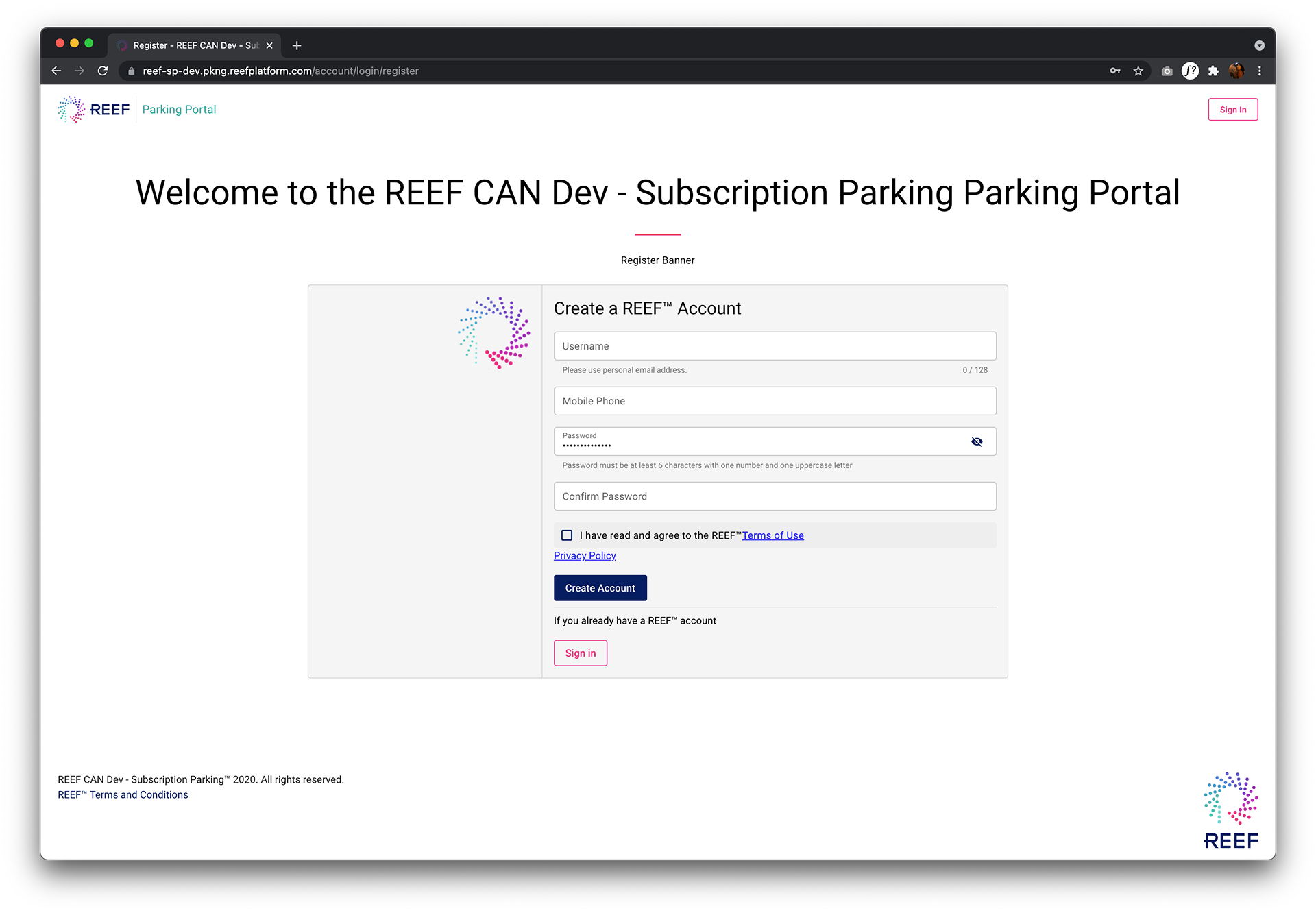Screen dimensions: 1316x913
Task: Open the f? font extension icon
Action: pos(1191,71)
